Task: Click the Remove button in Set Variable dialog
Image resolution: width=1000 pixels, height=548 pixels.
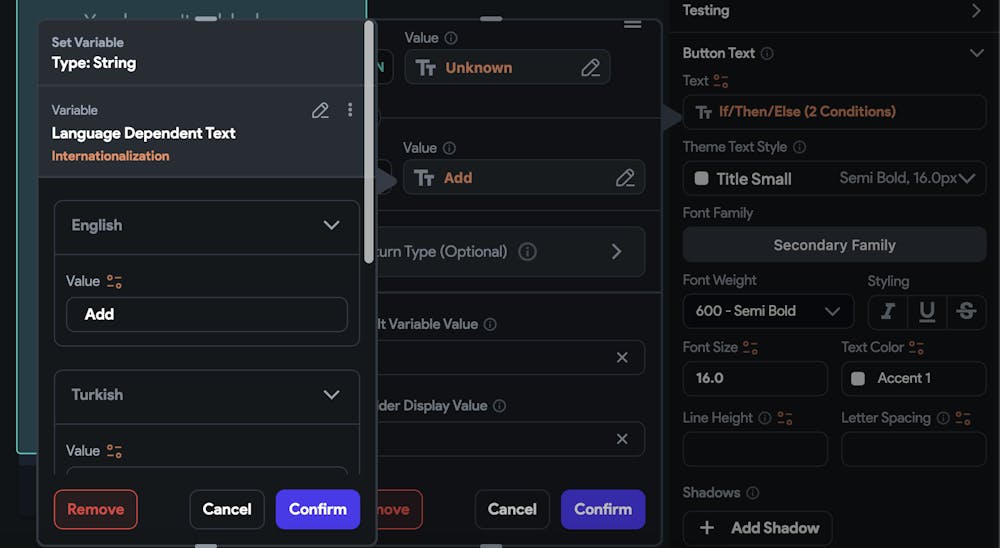Action: [95, 509]
